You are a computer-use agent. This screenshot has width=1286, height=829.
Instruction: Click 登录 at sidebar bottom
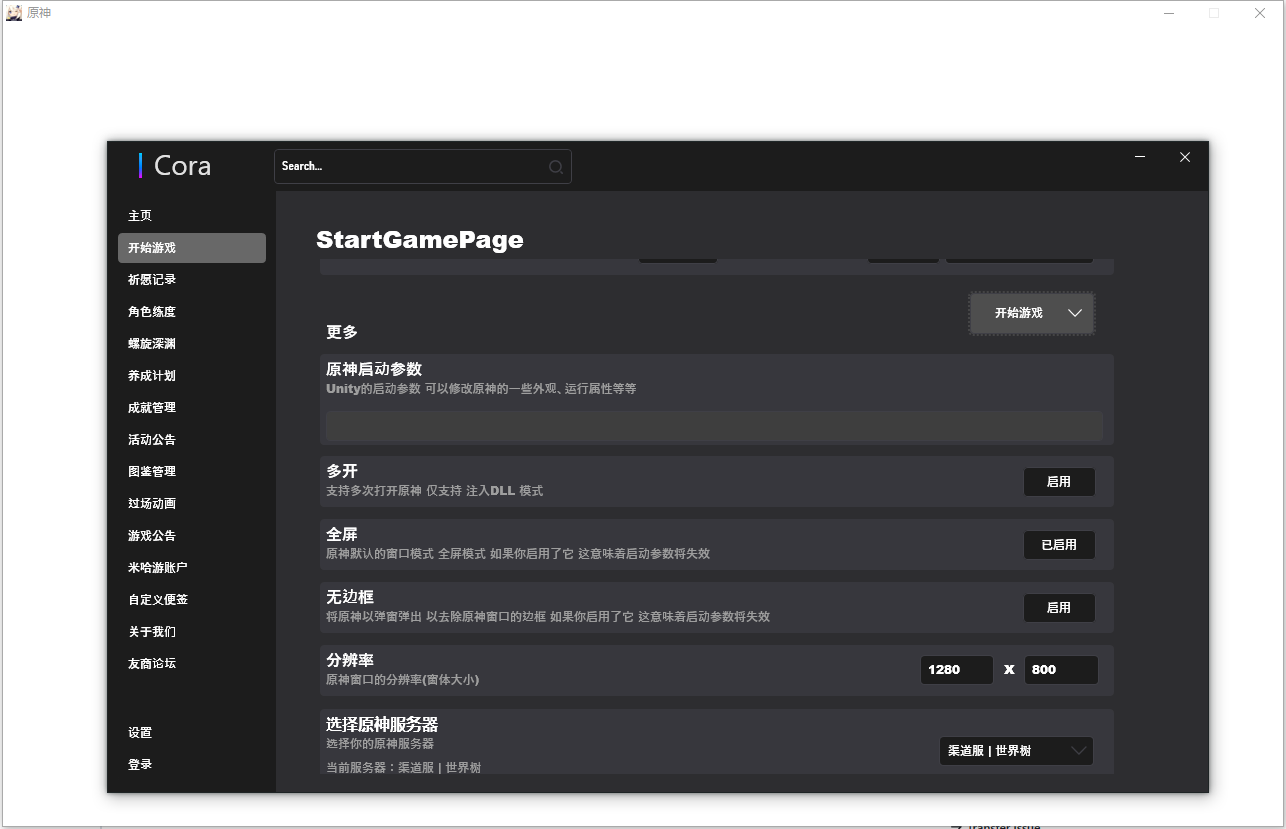click(192, 765)
